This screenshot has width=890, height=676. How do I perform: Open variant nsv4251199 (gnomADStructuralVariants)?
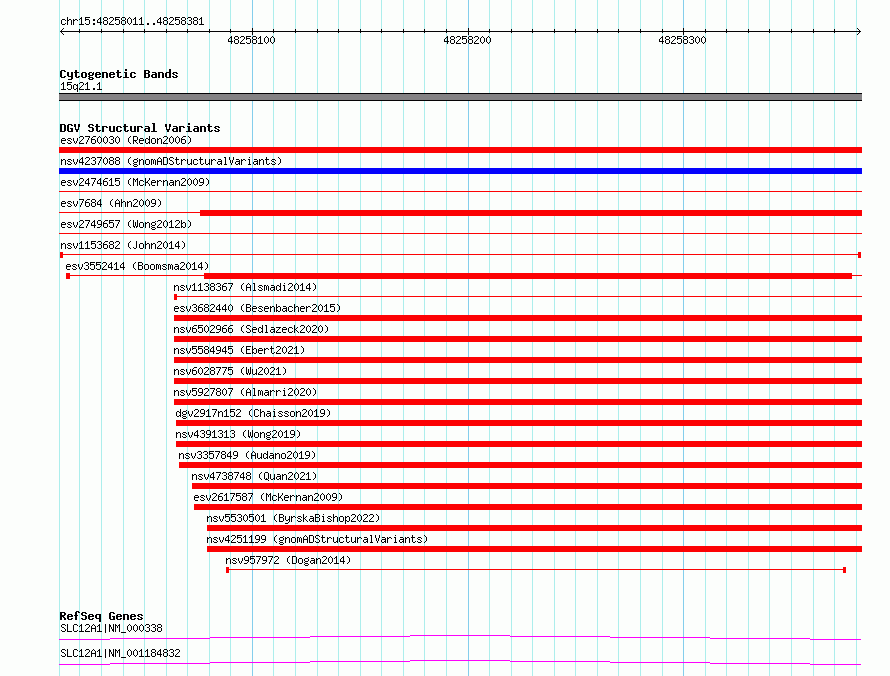coord(317,539)
